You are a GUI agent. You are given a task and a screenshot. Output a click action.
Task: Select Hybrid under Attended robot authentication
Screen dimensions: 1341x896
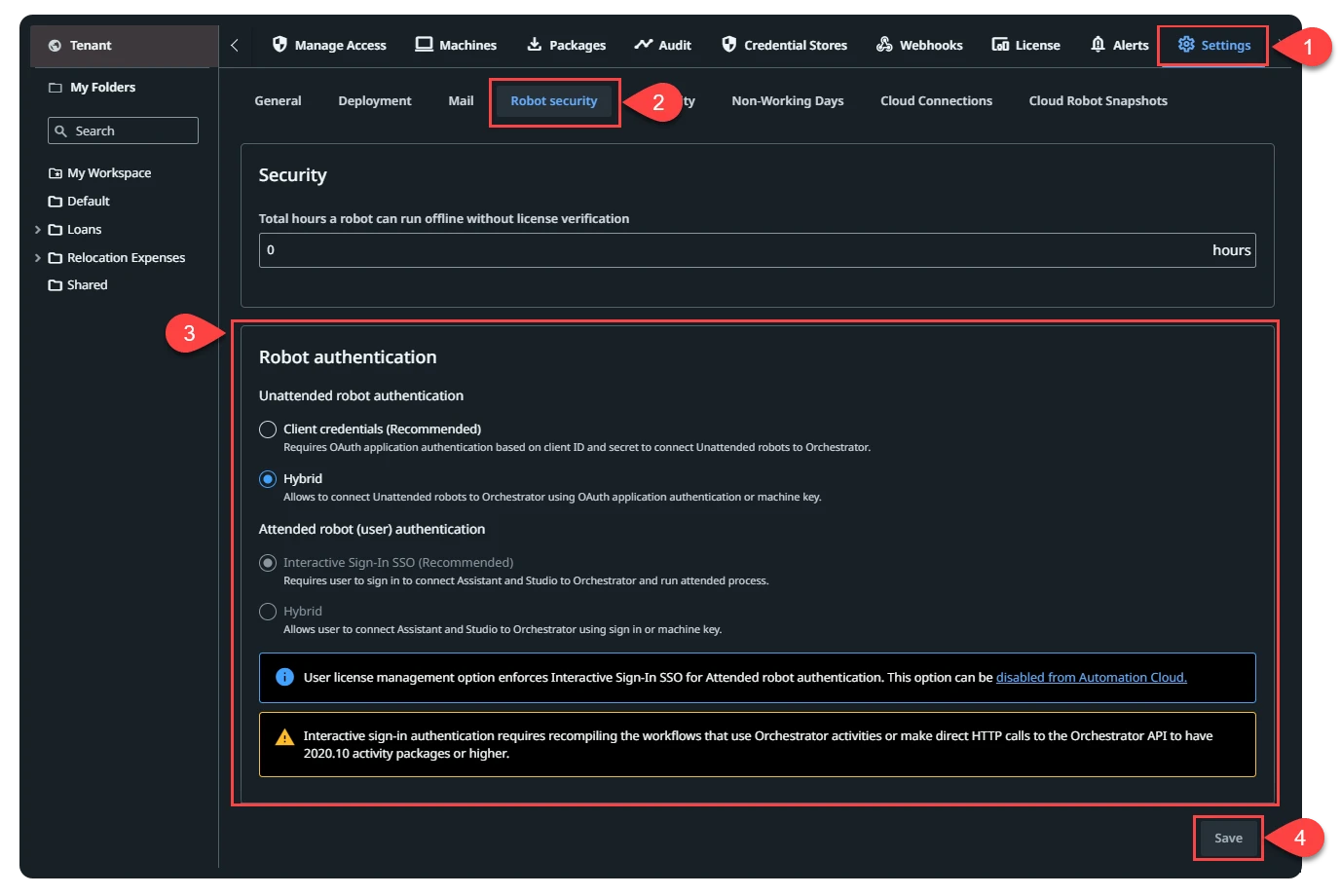click(x=268, y=612)
